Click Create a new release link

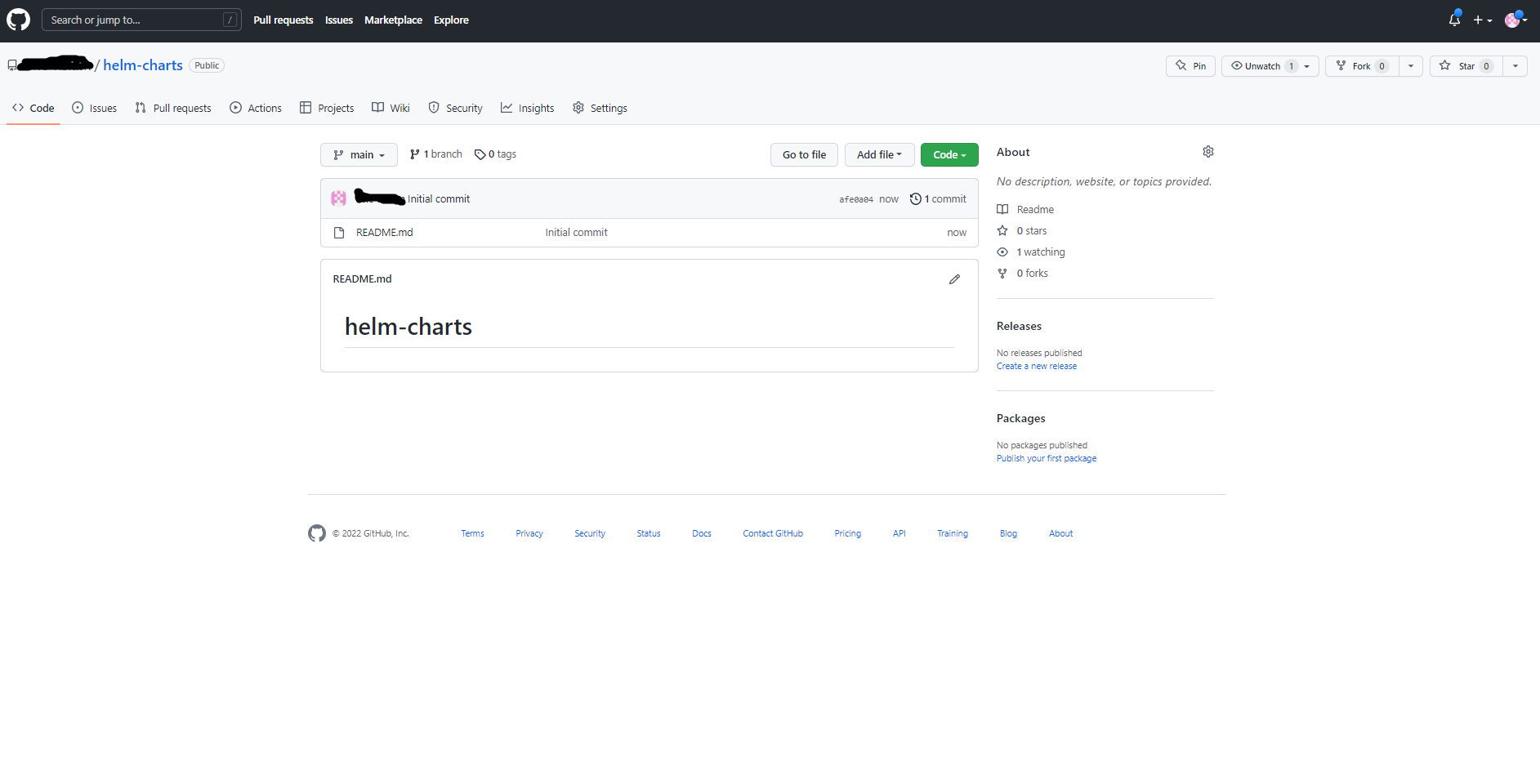(1037, 367)
